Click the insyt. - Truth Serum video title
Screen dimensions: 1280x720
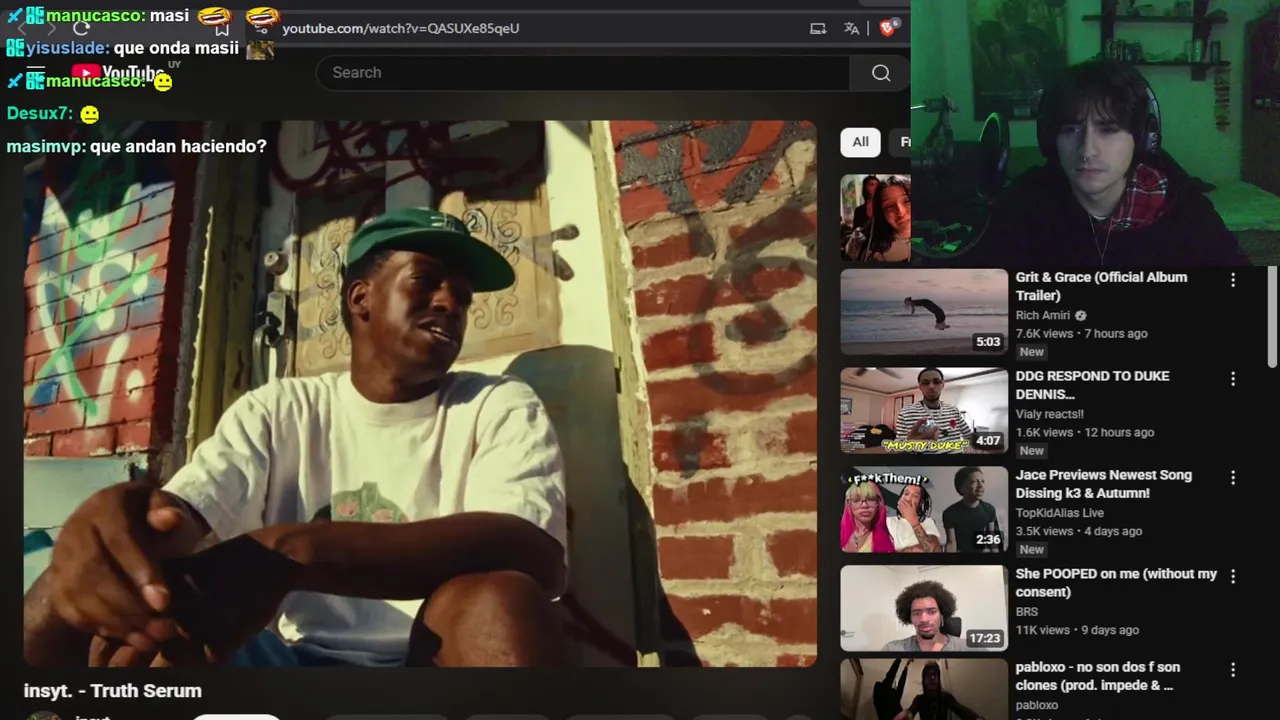click(x=113, y=691)
